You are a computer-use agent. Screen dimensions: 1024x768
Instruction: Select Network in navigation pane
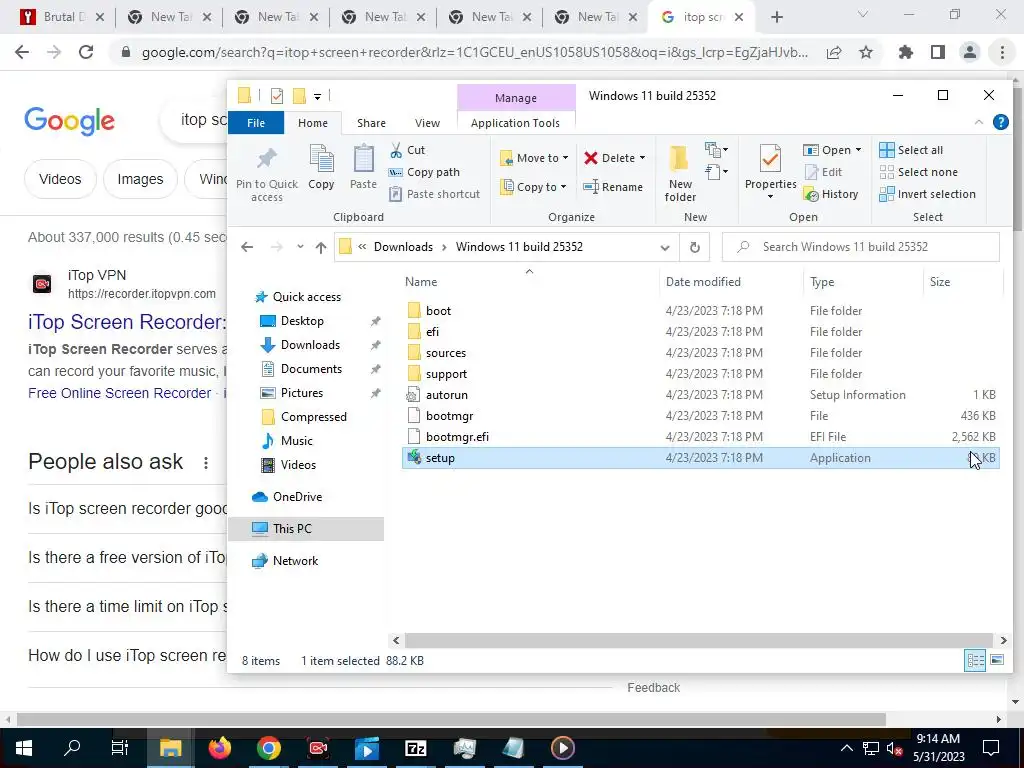pos(295,561)
